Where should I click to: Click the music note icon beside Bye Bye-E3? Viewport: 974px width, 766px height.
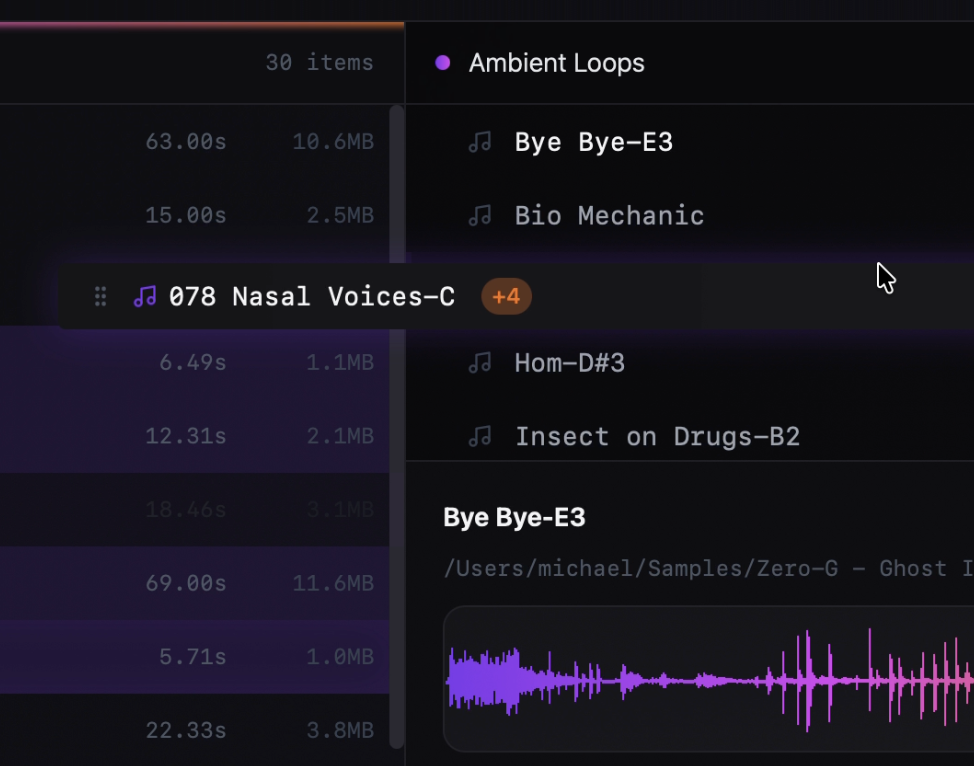point(480,142)
